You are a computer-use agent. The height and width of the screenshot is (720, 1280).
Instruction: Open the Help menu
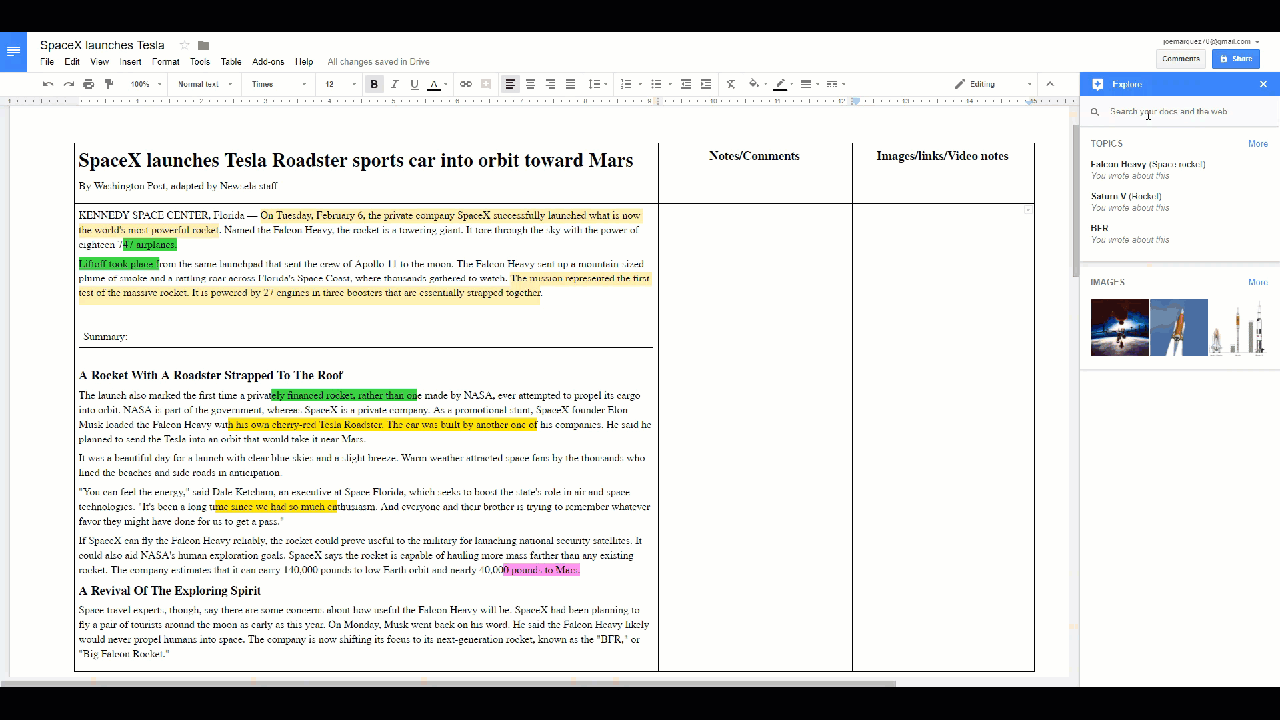click(304, 62)
